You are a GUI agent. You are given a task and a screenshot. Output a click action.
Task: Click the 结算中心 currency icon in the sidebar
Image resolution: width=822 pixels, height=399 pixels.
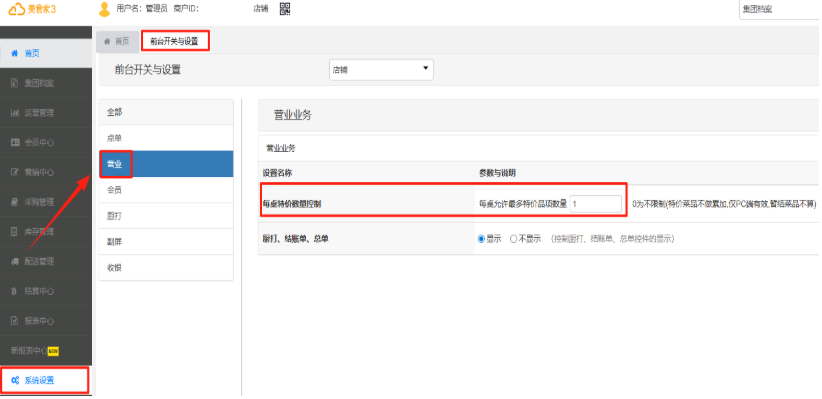(15, 291)
